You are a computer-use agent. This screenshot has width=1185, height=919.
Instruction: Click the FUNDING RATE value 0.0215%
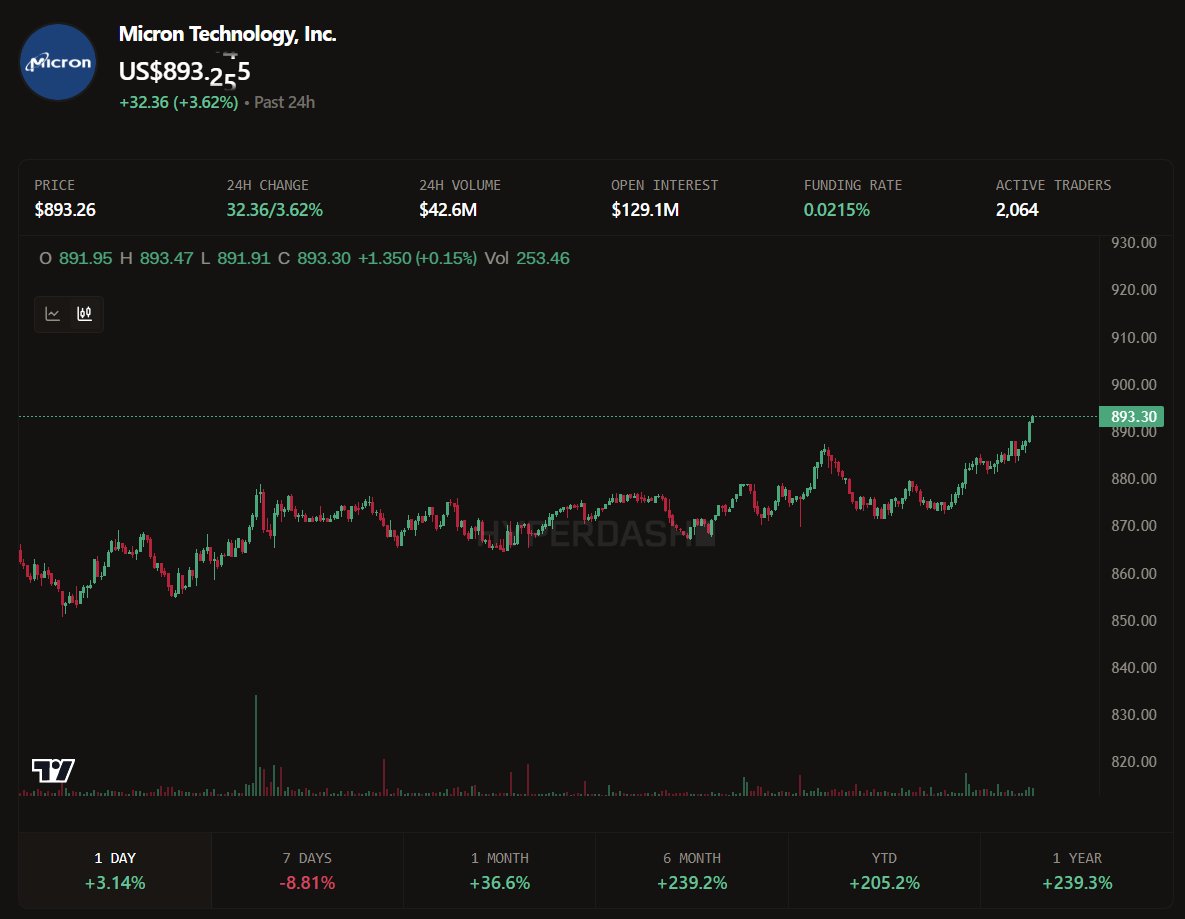(837, 209)
